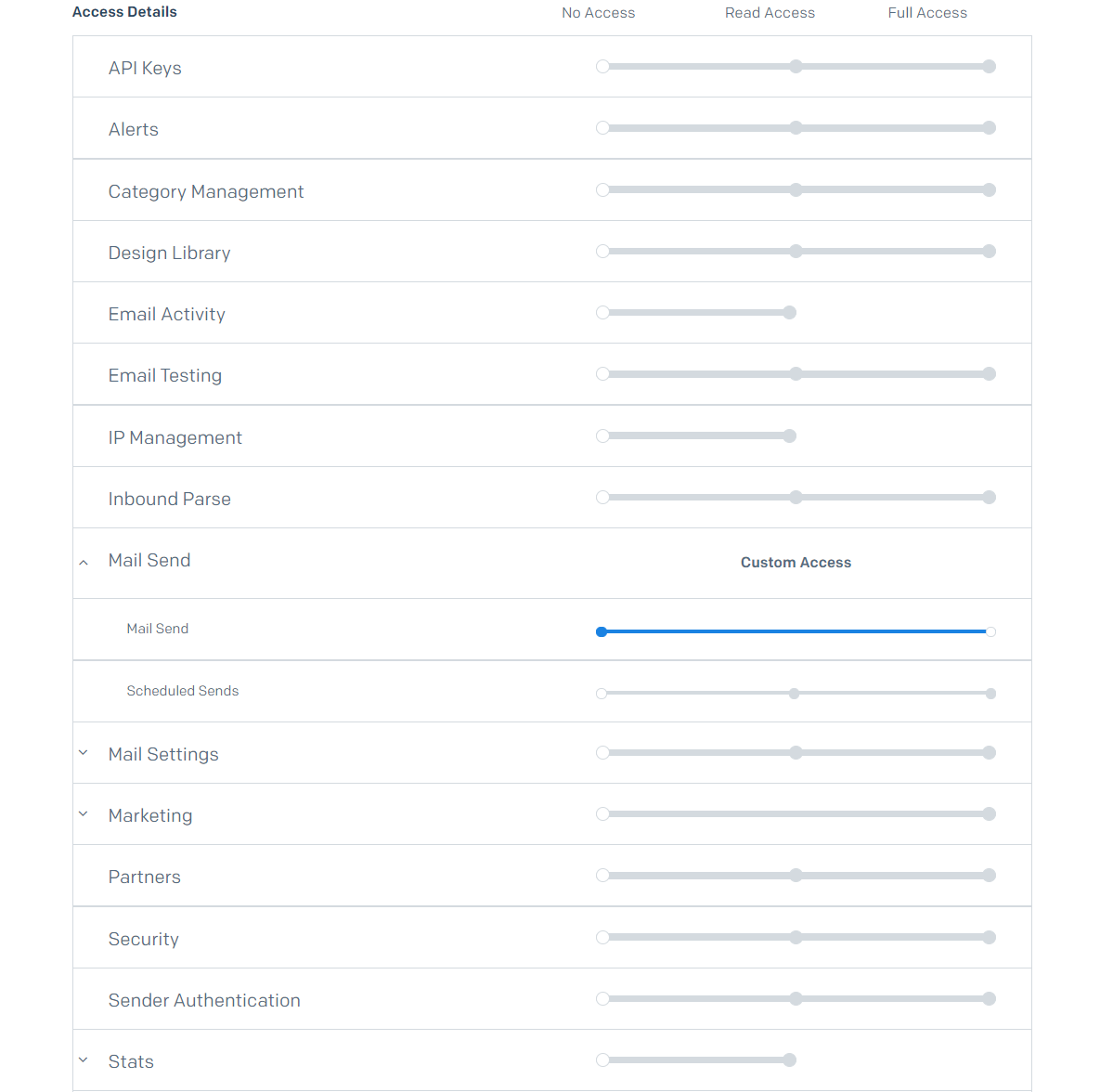This screenshot has height=1092, width=1113.
Task: Expand the Mail Settings chevron
Action: coord(84,753)
